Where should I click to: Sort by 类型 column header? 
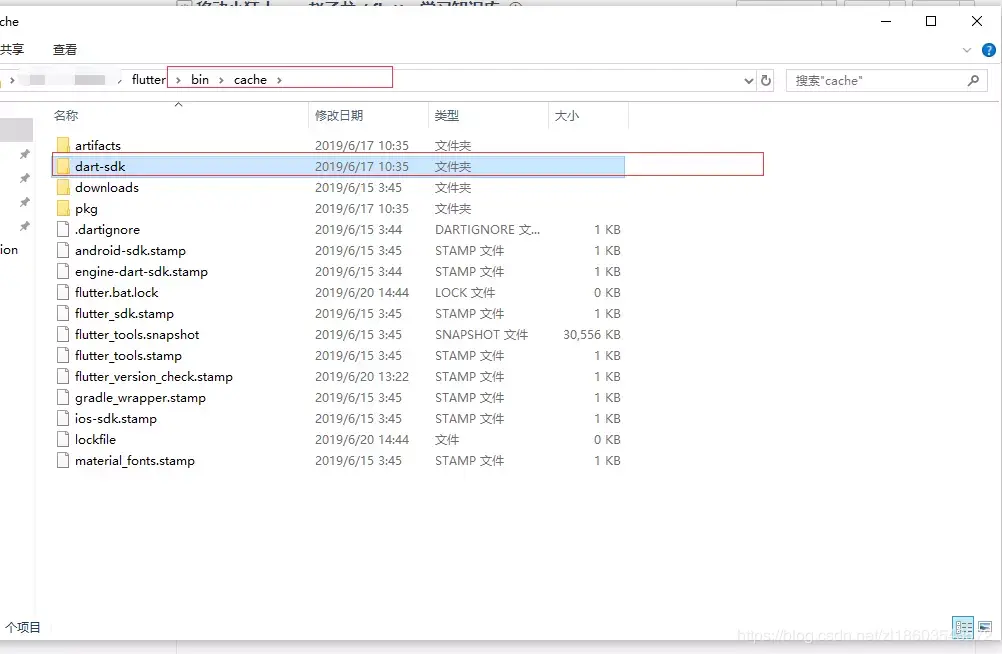click(x=447, y=115)
